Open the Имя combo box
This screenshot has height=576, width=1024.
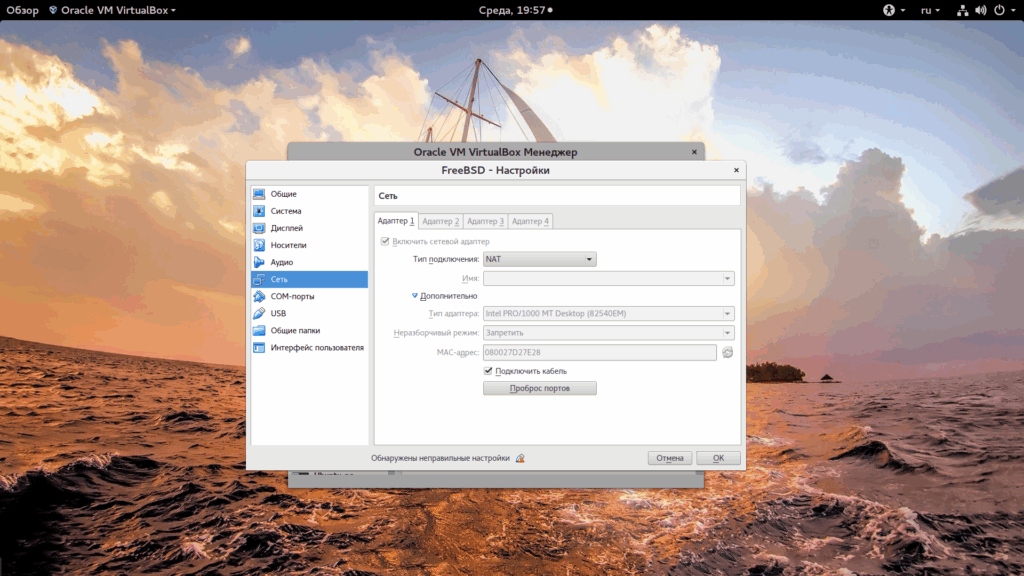click(609, 278)
